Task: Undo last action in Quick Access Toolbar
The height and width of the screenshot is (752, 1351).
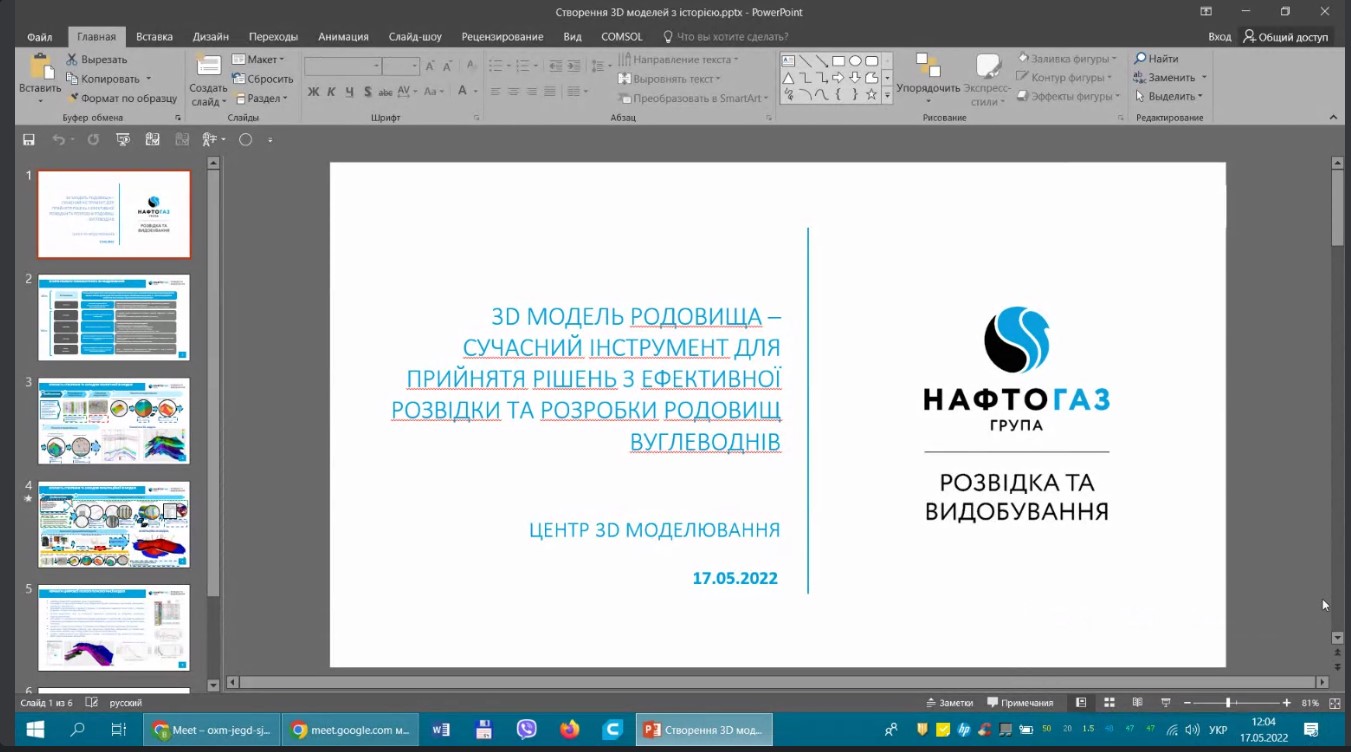Action: coord(58,140)
